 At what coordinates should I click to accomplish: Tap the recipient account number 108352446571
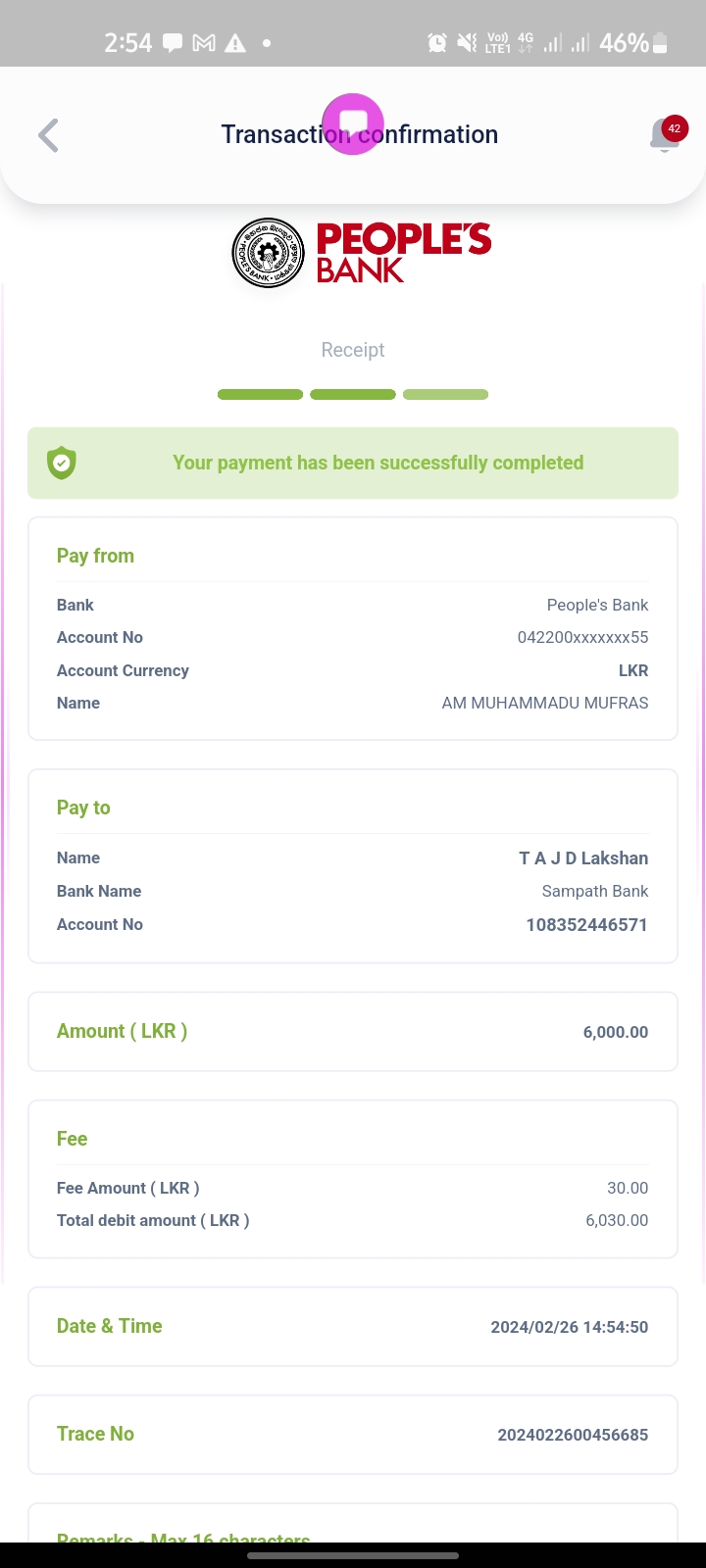(x=586, y=924)
